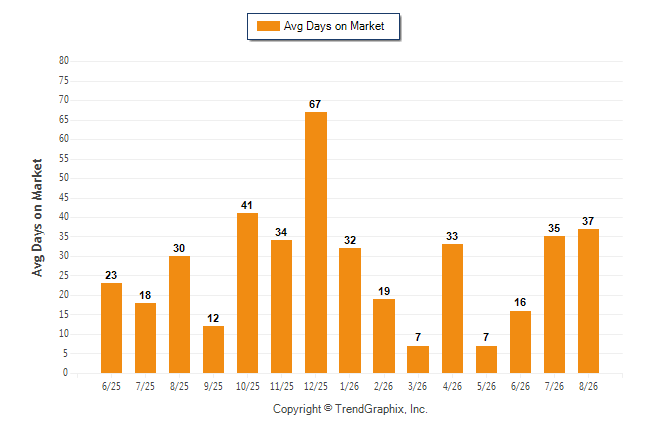Click the orange legend swatch for Avg Days on Market

coord(268,26)
